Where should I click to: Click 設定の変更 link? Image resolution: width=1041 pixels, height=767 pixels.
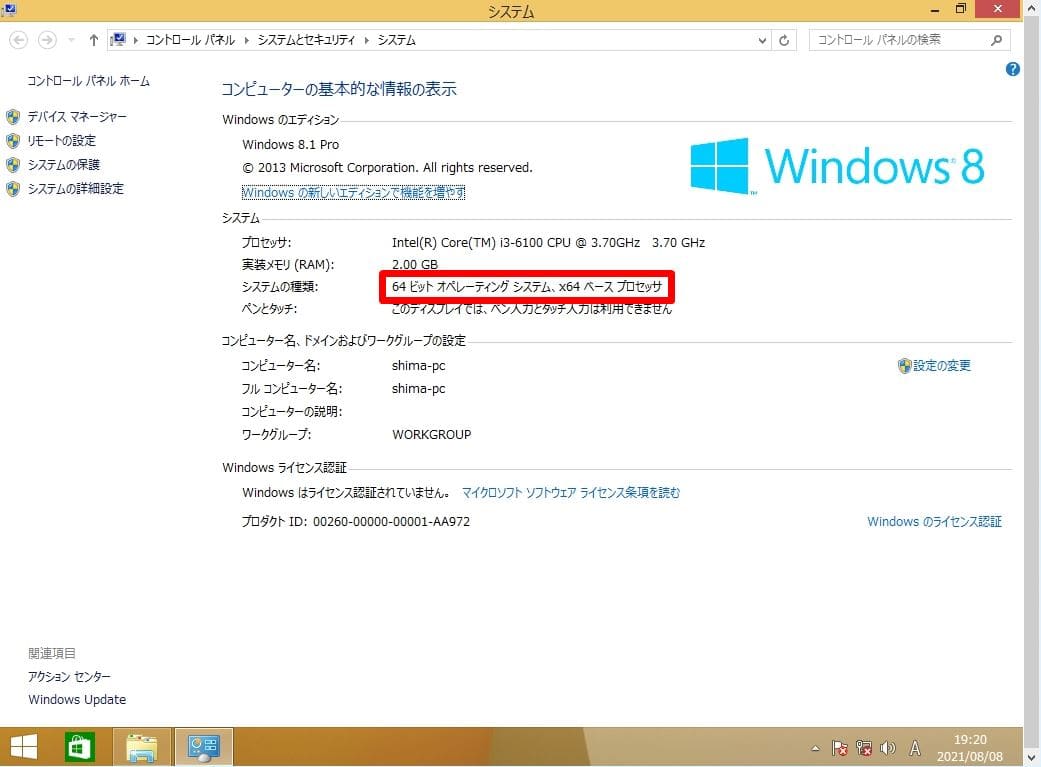pos(942,365)
